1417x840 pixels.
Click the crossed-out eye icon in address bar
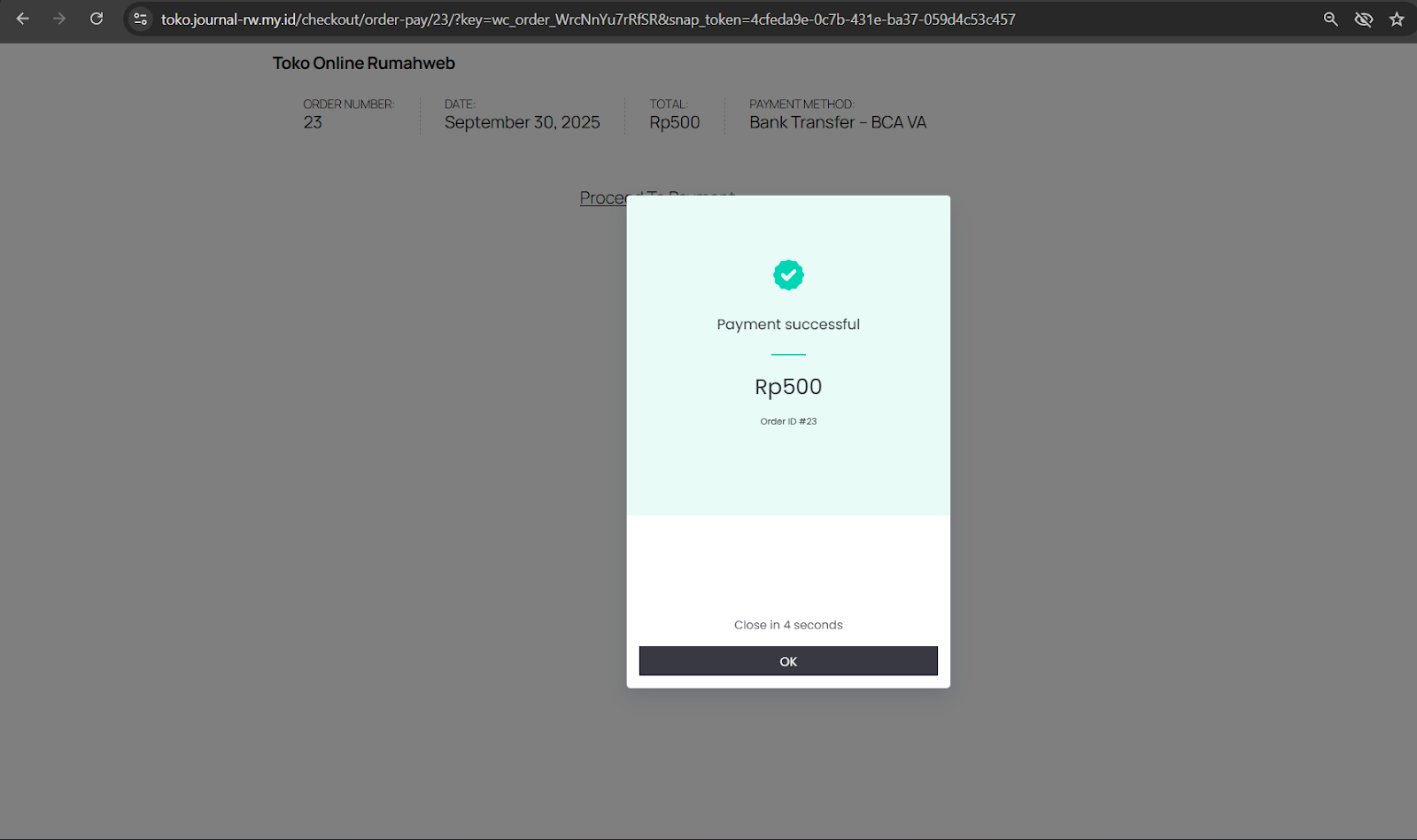point(1363,19)
